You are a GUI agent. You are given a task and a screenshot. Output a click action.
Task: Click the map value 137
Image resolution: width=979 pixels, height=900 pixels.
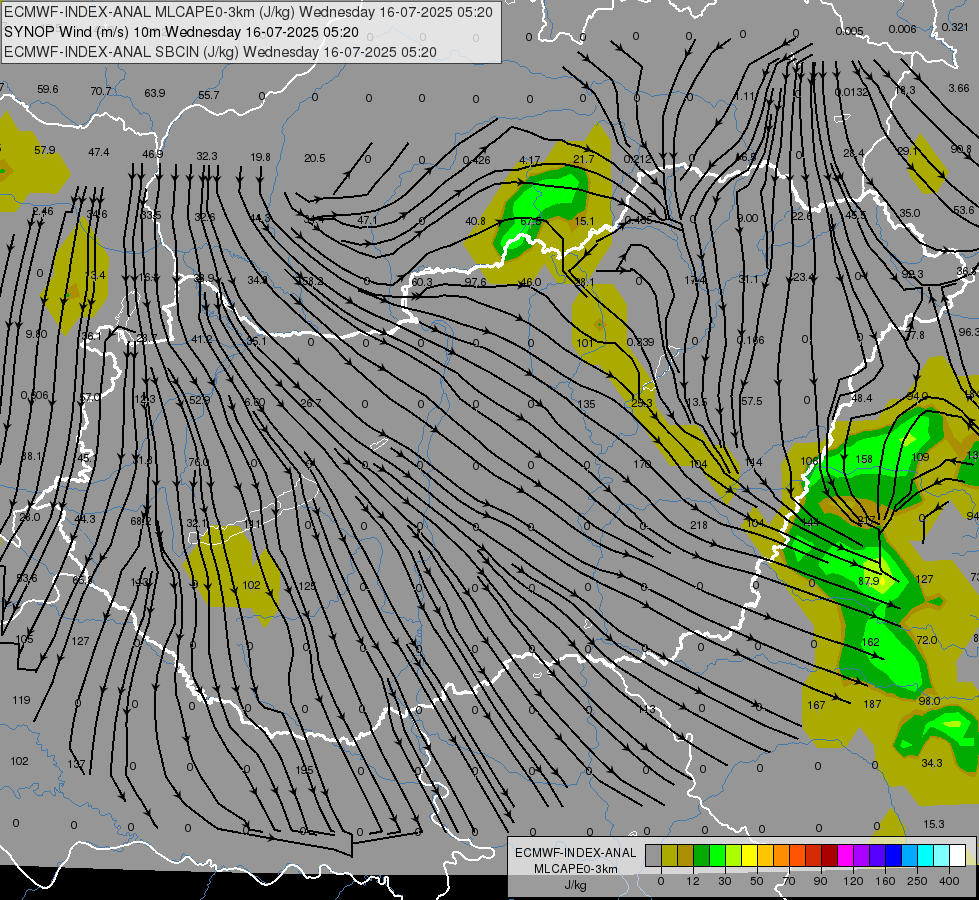click(76, 764)
